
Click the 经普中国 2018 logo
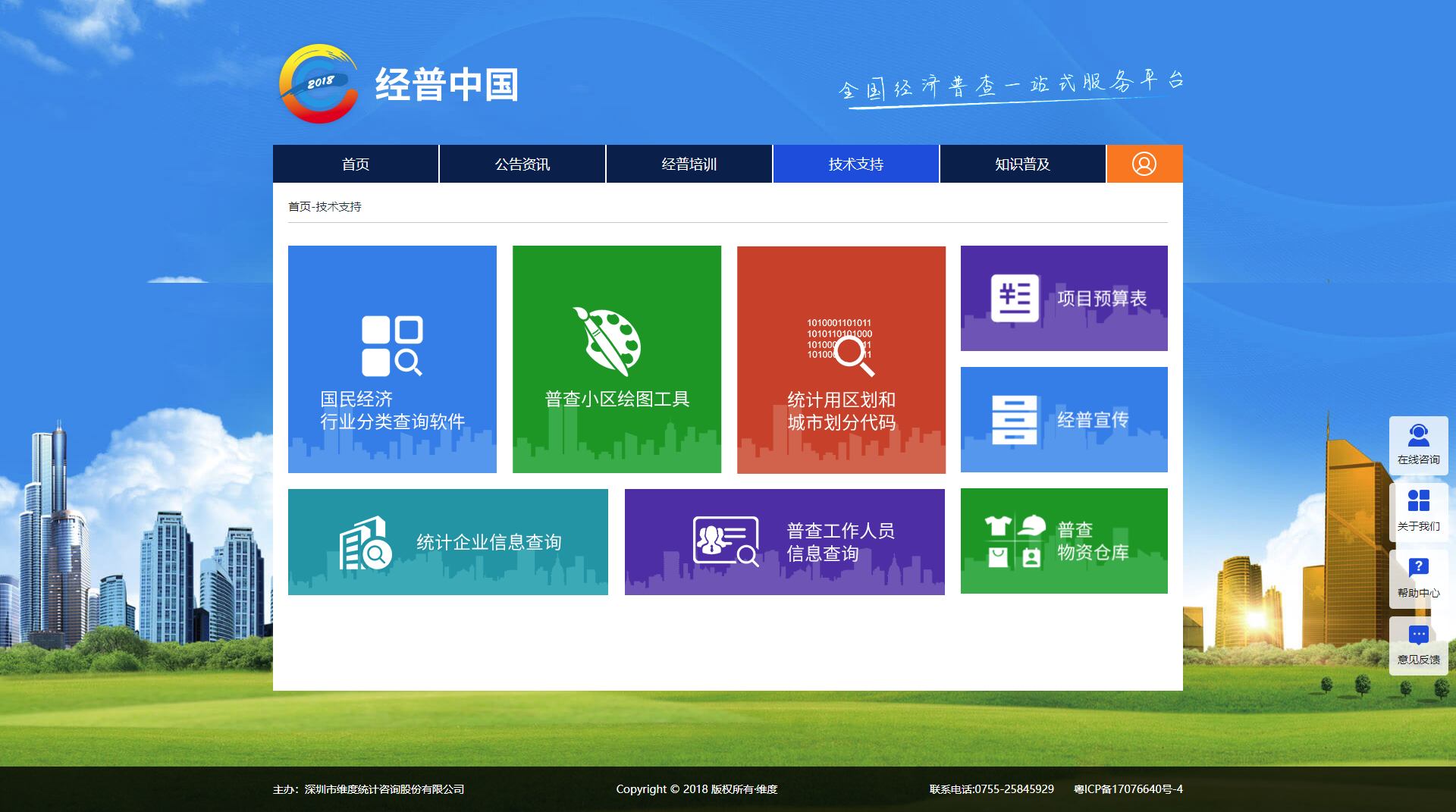[318, 84]
